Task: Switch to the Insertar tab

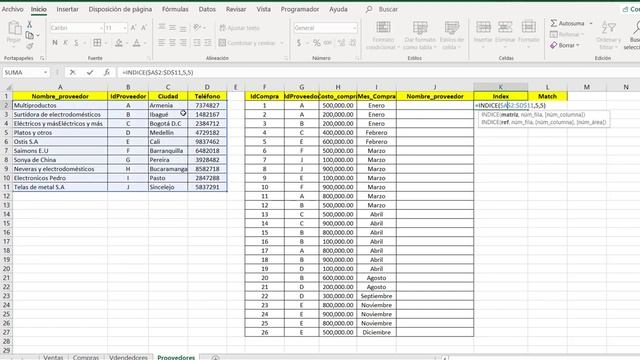Action: point(67,9)
